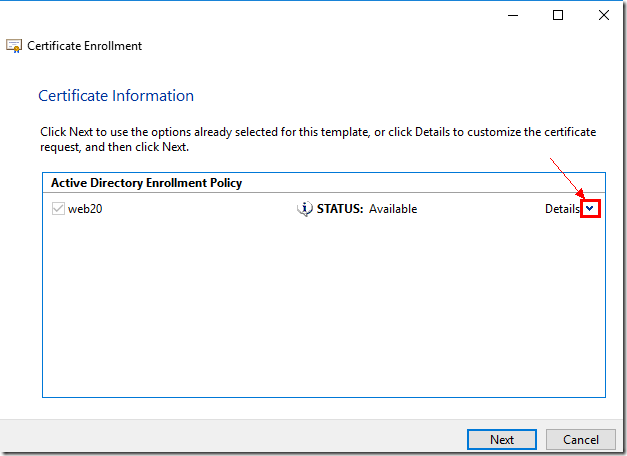
Task: Click the Certificate Enrollment title text
Action: pyautogui.click(x=85, y=46)
